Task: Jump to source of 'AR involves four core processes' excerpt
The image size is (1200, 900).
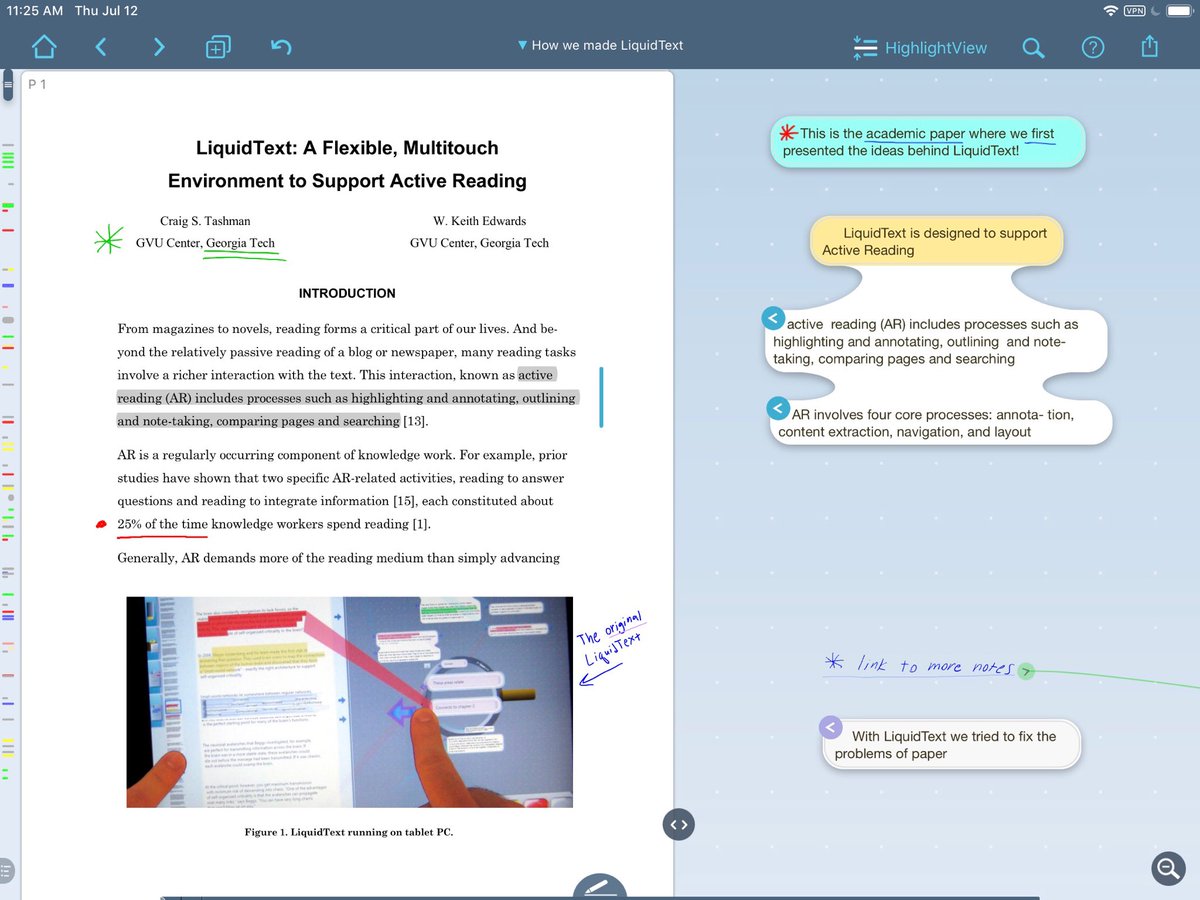Action: [777, 408]
